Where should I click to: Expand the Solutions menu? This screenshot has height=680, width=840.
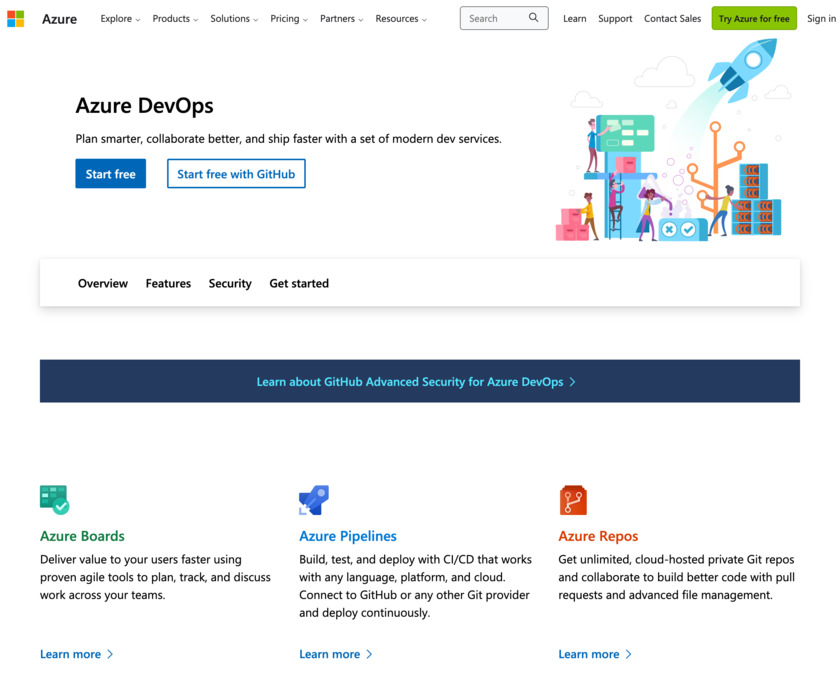234,19
